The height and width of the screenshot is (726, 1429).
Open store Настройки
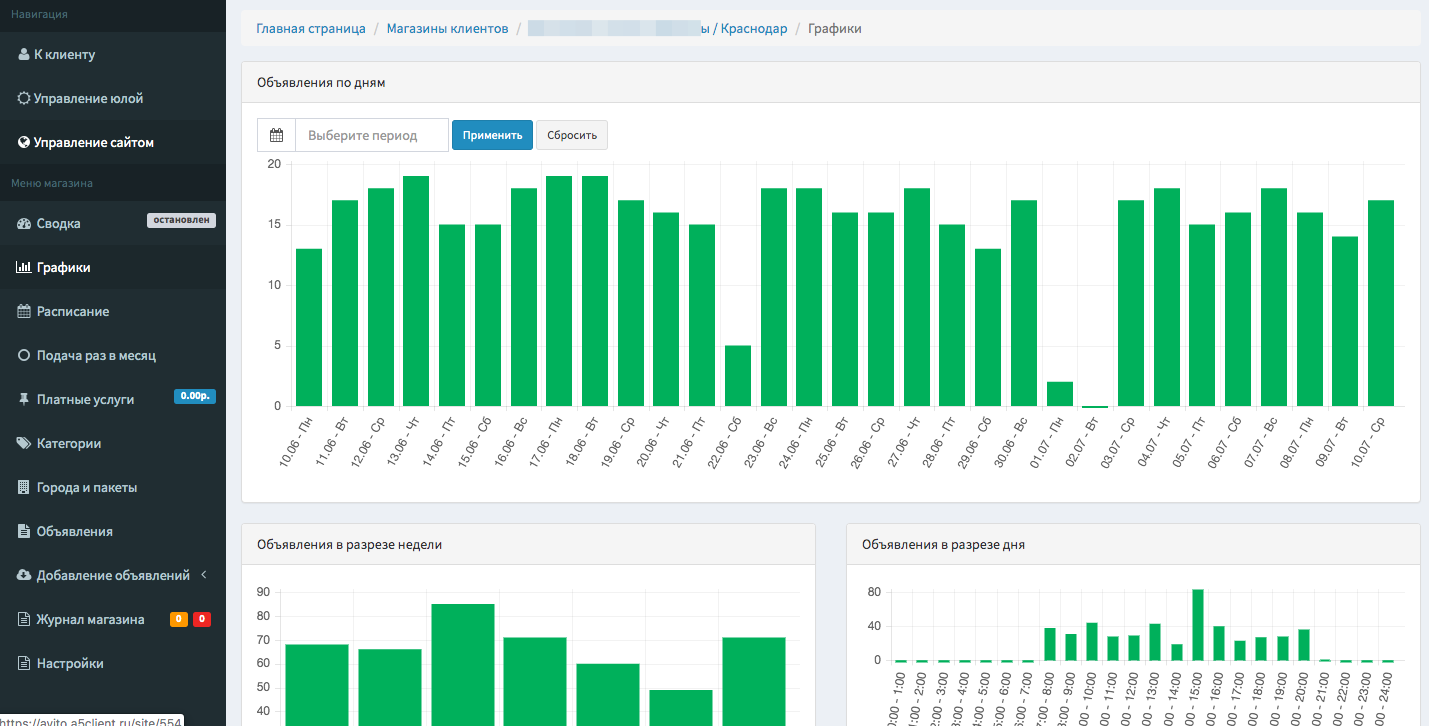[113, 664]
